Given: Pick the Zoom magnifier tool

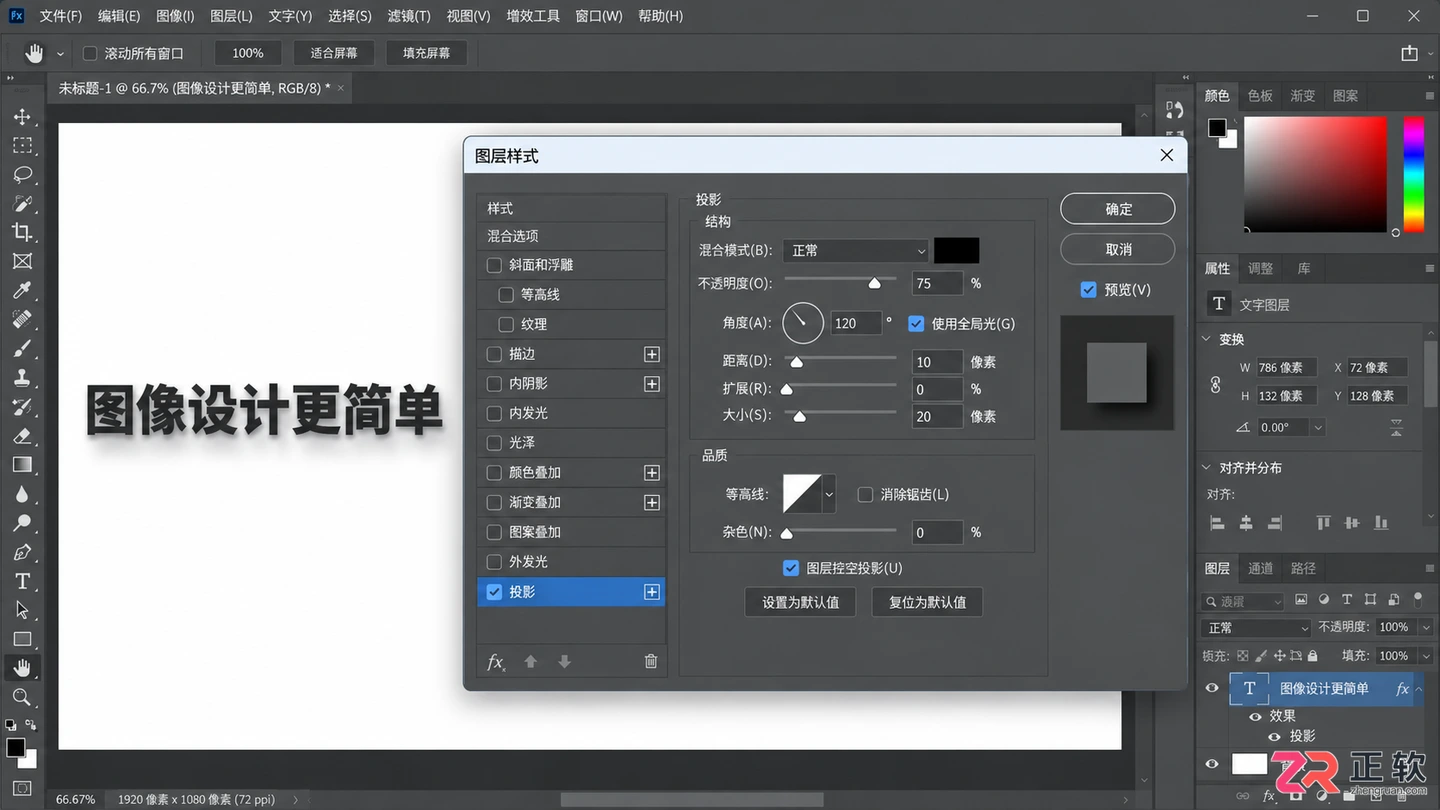Looking at the screenshot, I should (x=22, y=697).
